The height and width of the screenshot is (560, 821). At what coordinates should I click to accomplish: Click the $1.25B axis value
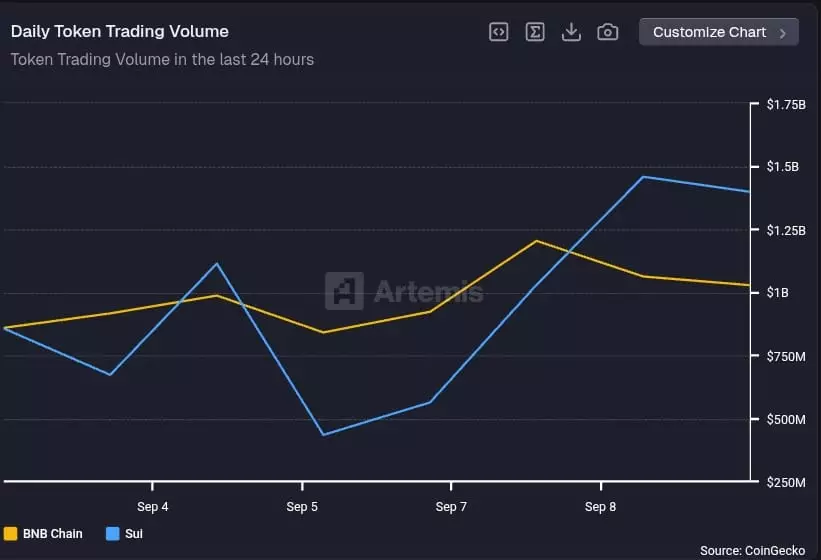point(786,230)
